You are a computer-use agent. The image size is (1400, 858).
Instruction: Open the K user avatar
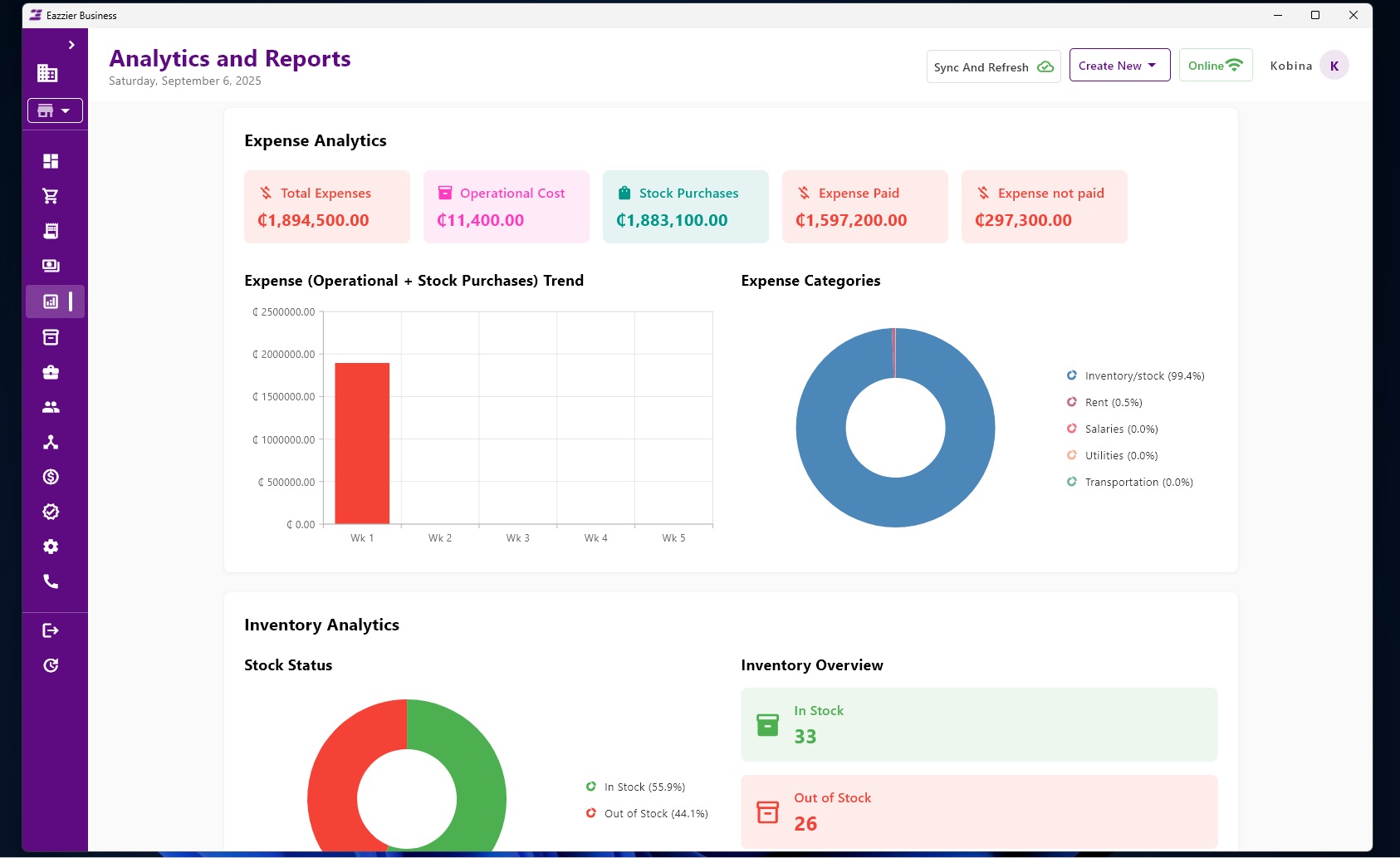click(x=1334, y=66)
